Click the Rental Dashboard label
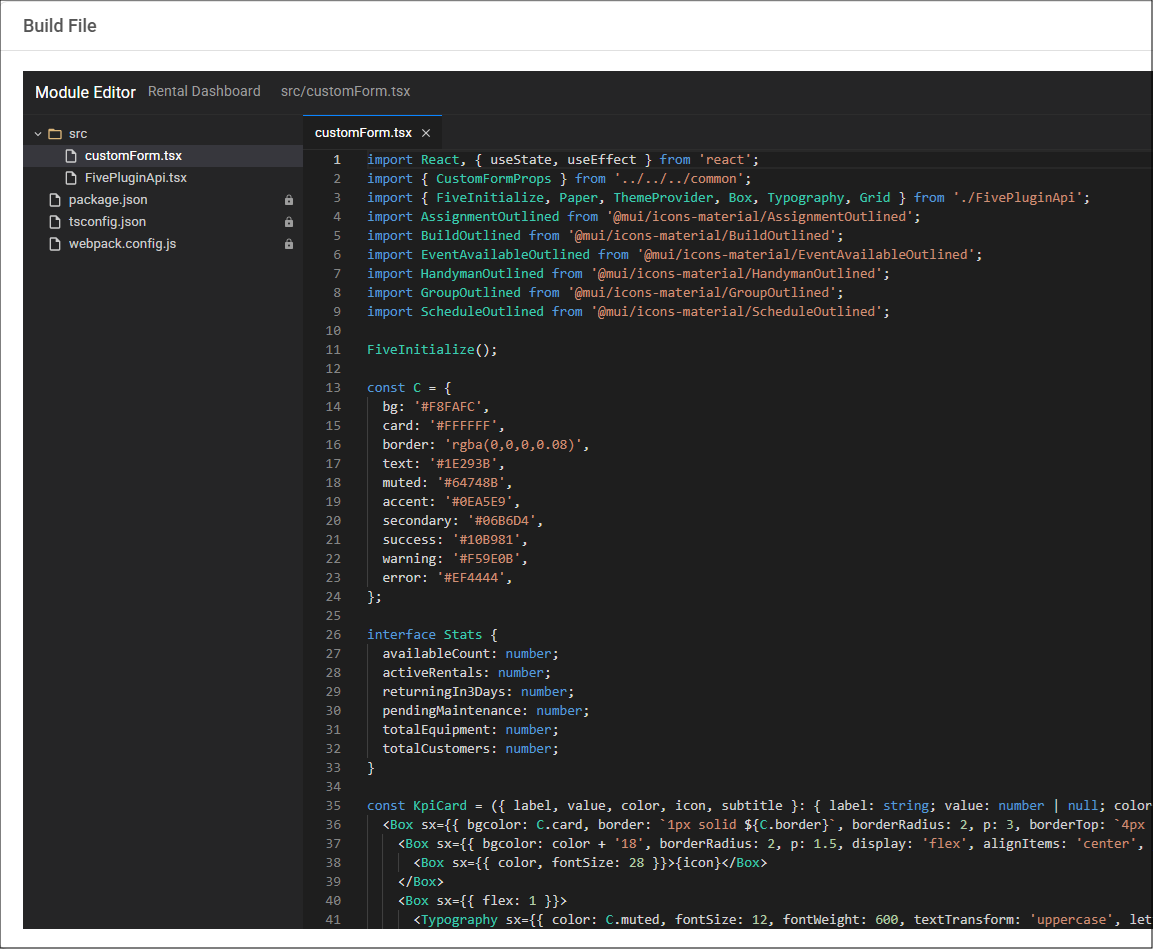 coord(204,91)
